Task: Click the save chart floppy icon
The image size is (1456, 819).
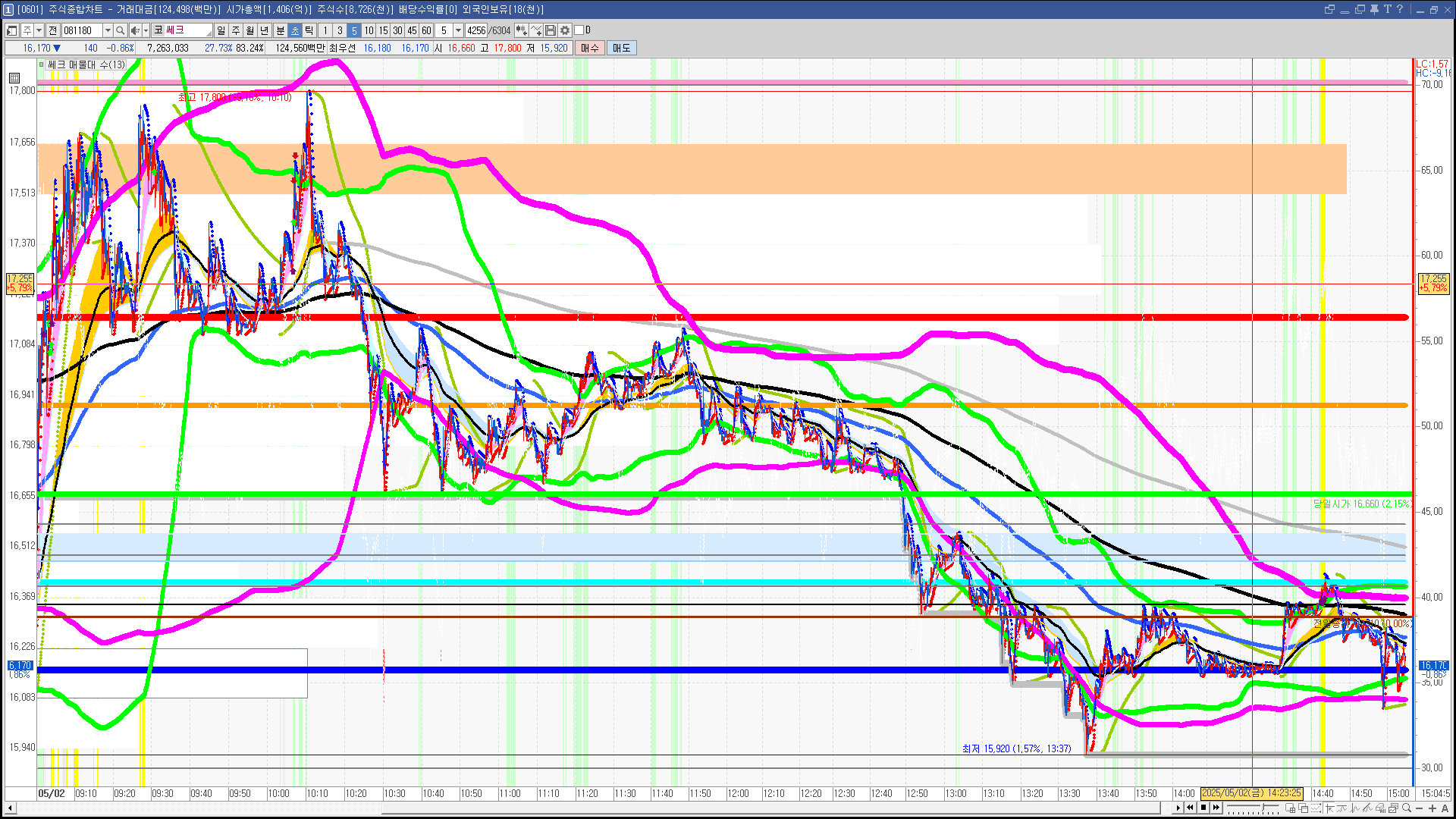Action: (551, 30)
